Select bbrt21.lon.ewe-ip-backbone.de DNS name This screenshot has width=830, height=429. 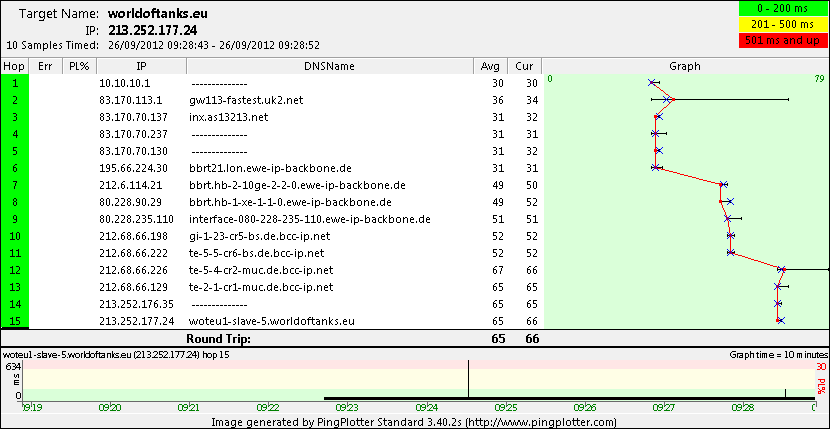pyautogui.click(x=270, y=168)
